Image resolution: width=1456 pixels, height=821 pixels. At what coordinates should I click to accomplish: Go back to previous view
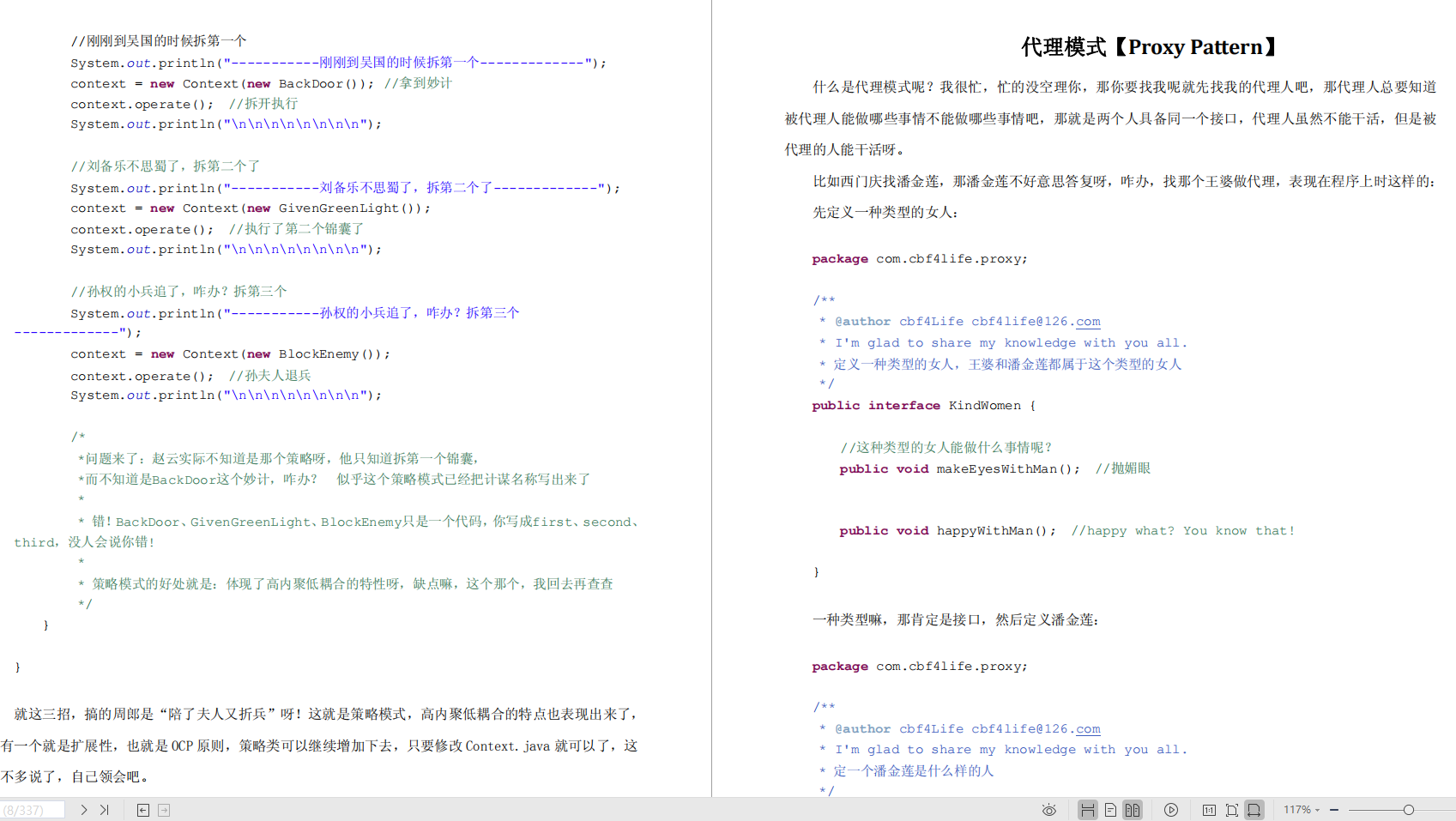(x=143, y=810)
